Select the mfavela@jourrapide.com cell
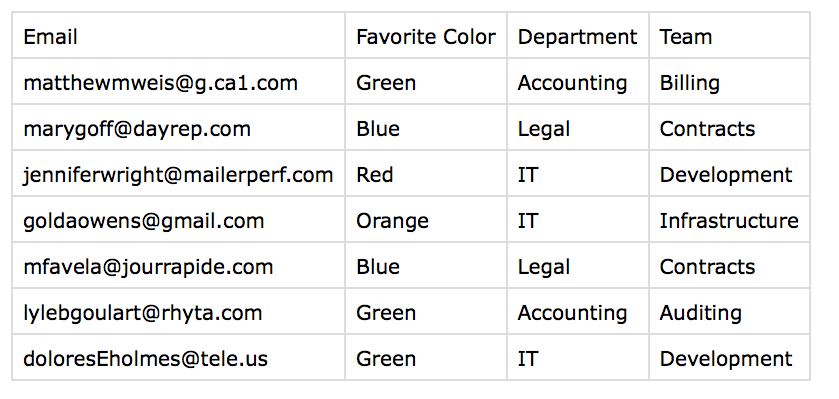The image size is (839, 399). (178, 265)
